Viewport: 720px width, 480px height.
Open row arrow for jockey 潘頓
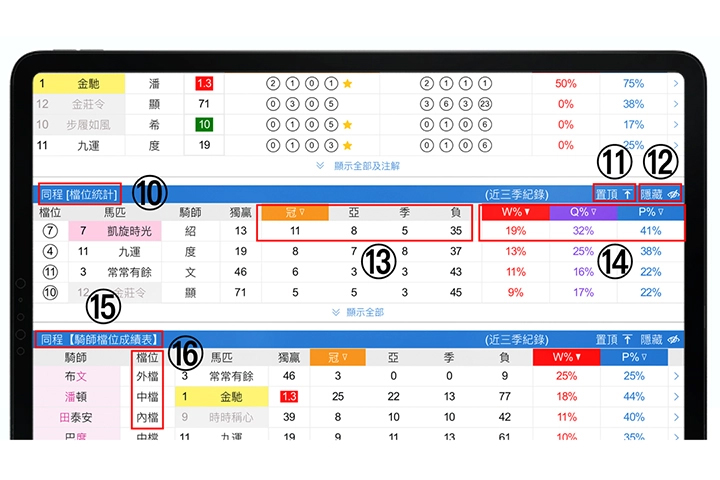(676, 396)
